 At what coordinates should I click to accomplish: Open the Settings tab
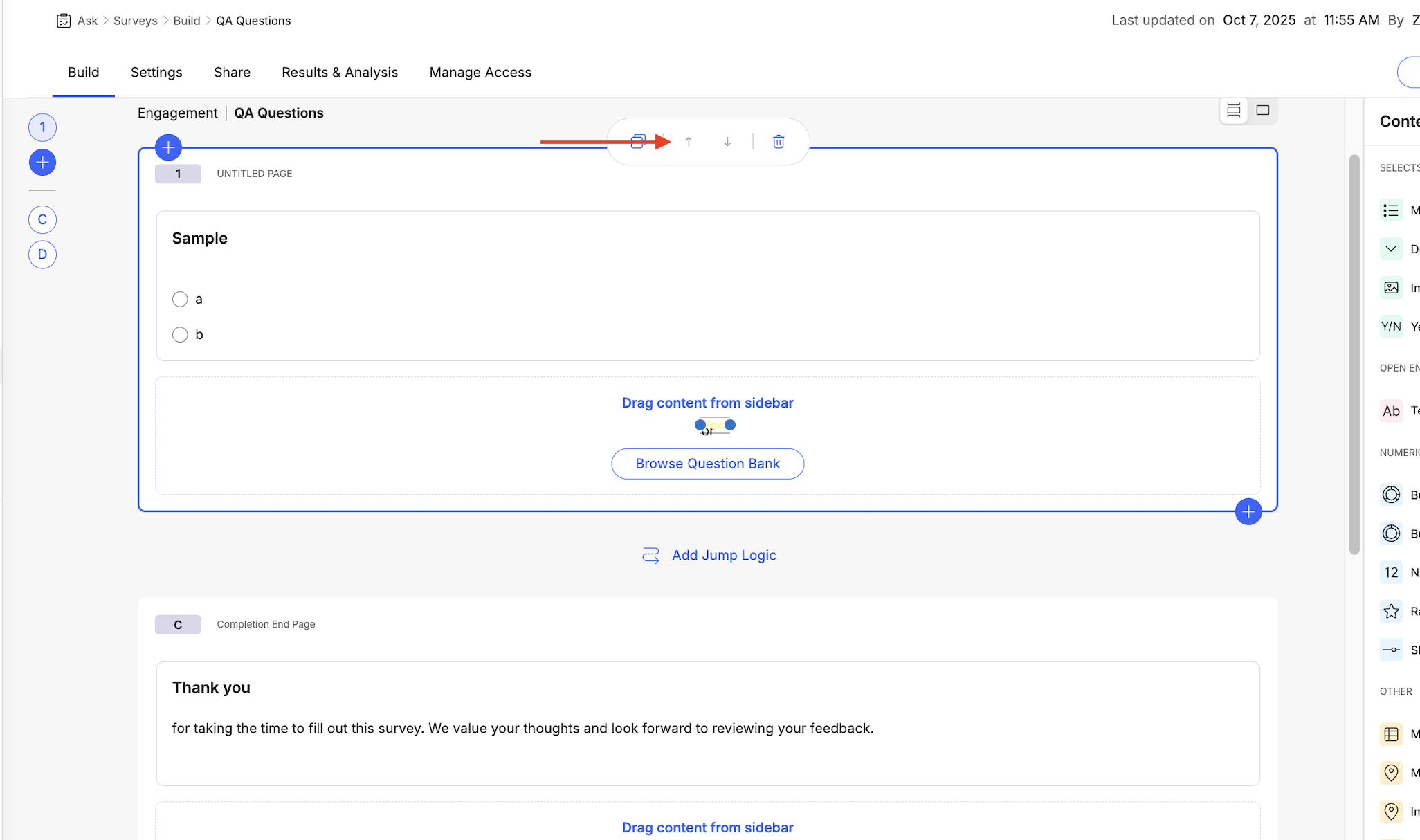tap(156, 73)
